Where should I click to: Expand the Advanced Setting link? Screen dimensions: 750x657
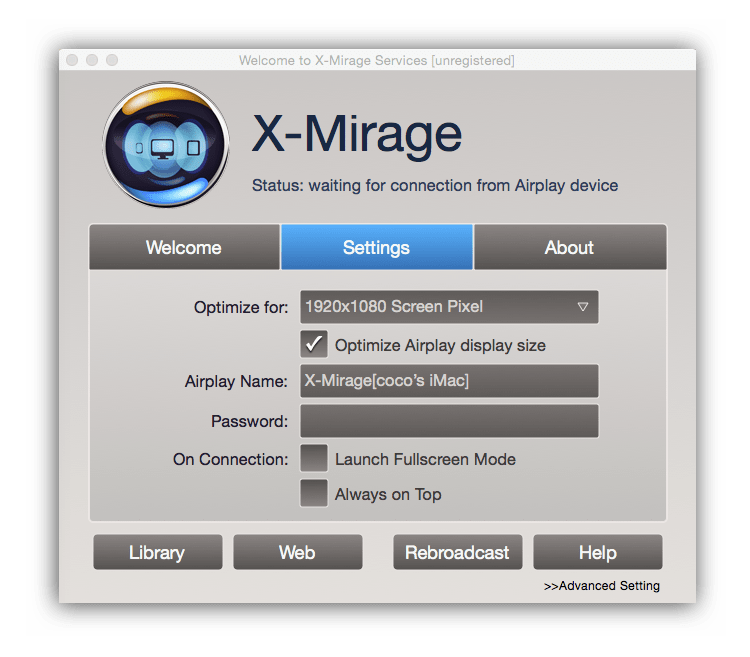(601, 586)
